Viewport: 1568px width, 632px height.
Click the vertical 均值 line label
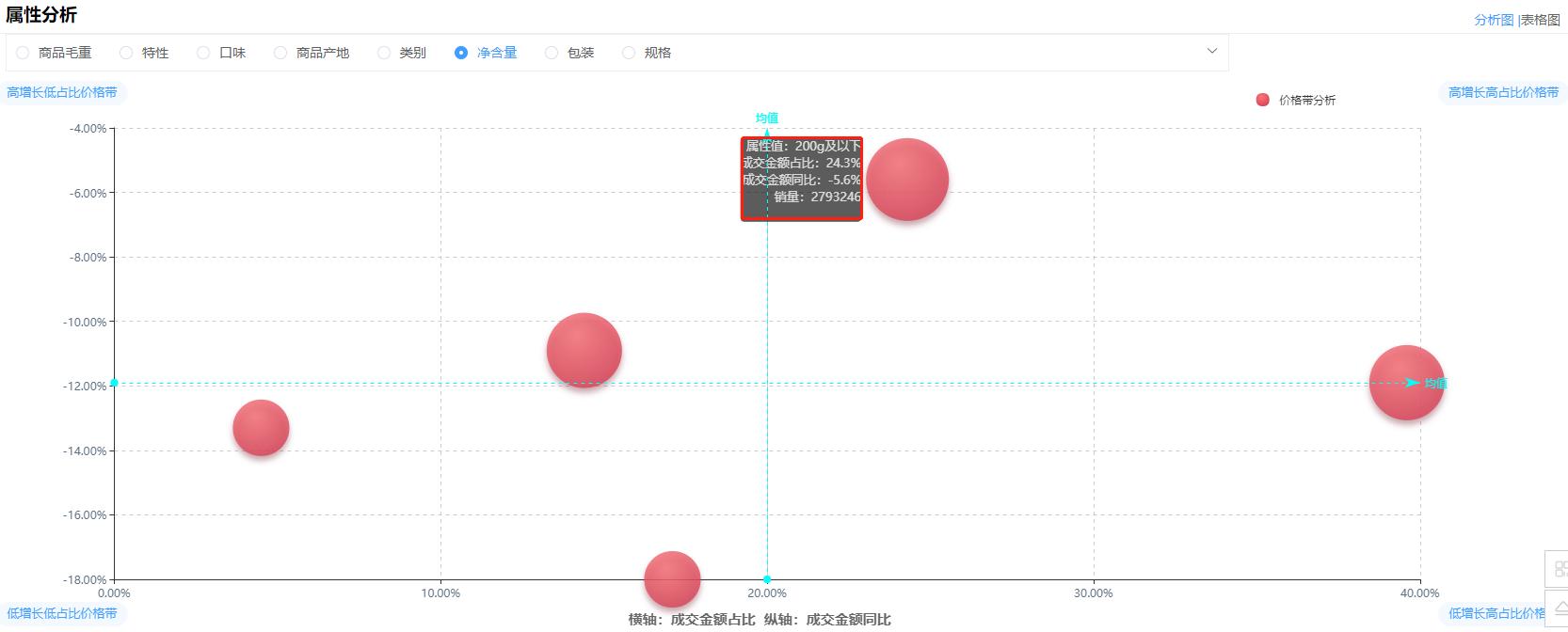767,118
